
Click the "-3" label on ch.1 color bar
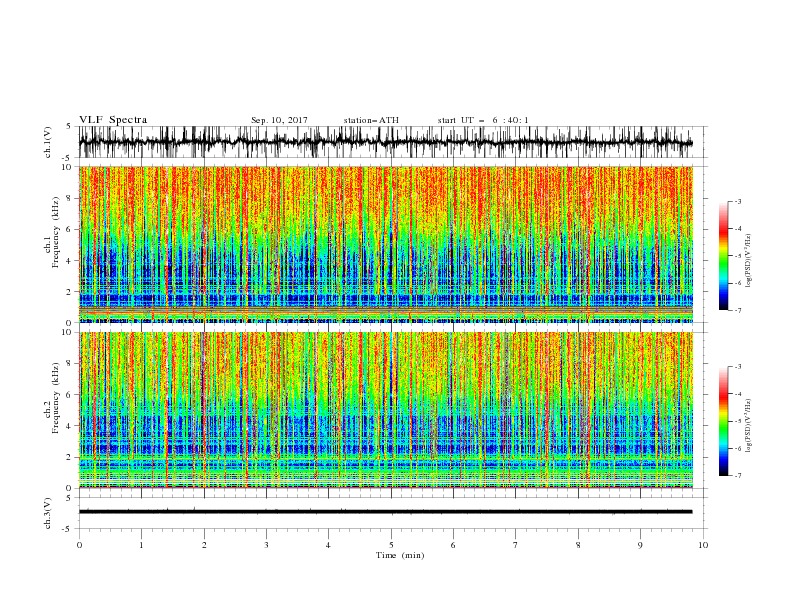(x=738, y=201)
